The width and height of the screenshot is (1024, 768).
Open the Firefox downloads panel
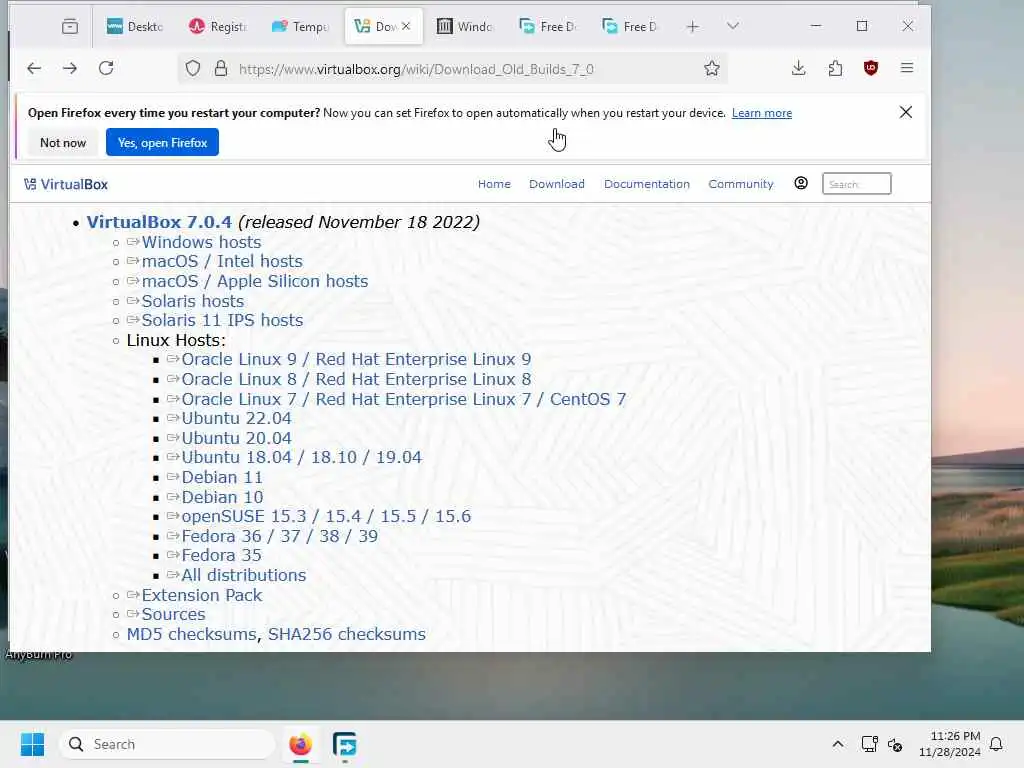799,68
